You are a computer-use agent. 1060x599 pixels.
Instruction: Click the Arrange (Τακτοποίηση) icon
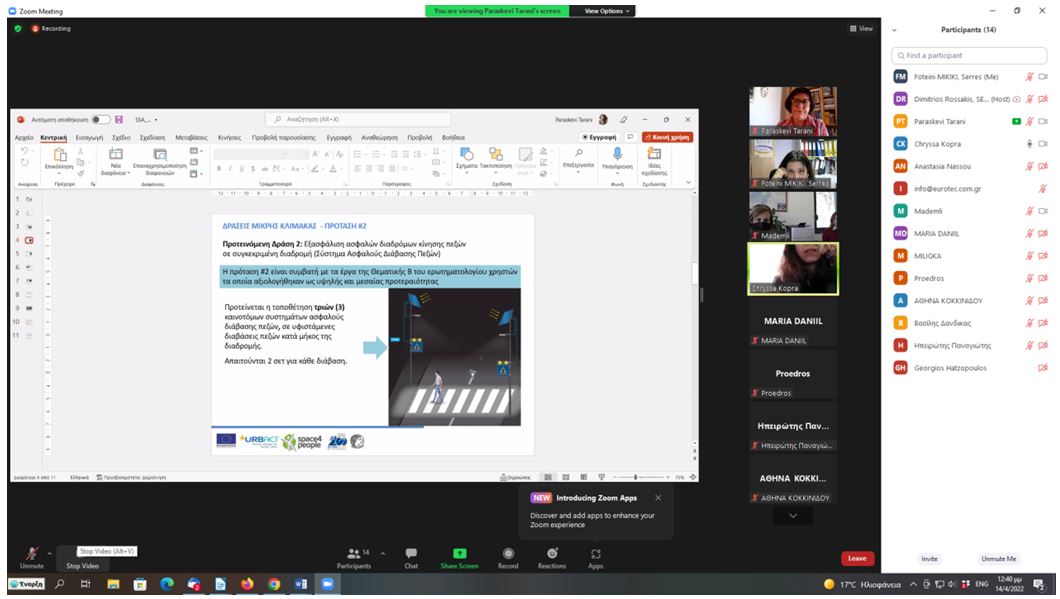pos(496,154)
